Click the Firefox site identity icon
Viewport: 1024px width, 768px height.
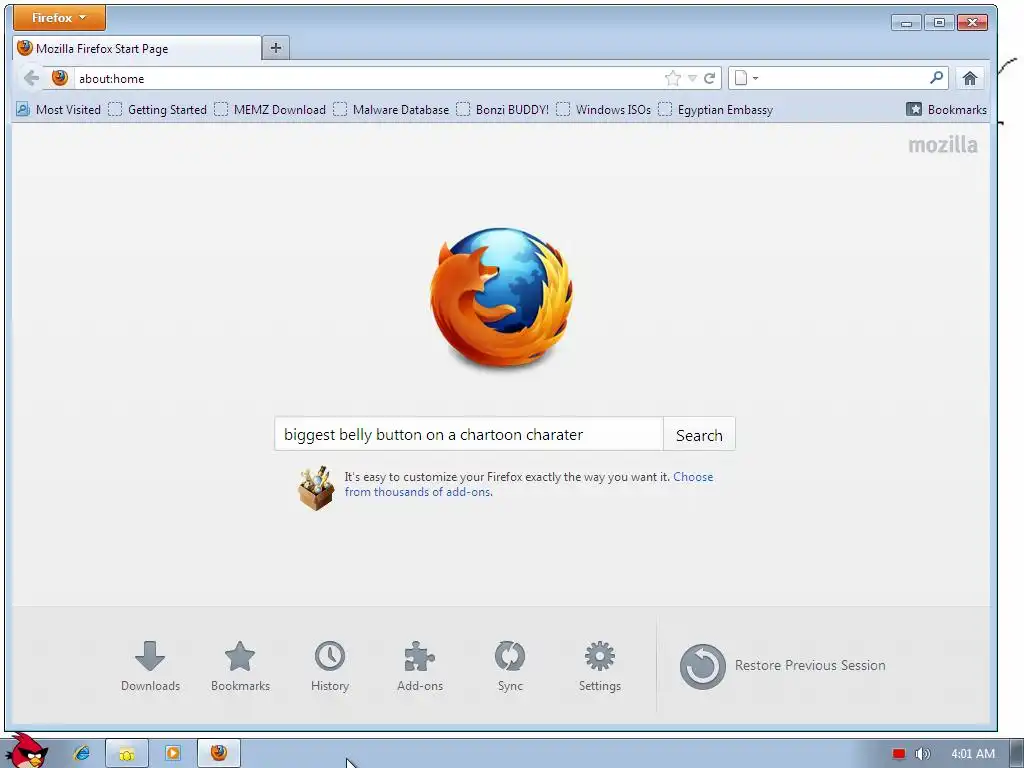59,78
